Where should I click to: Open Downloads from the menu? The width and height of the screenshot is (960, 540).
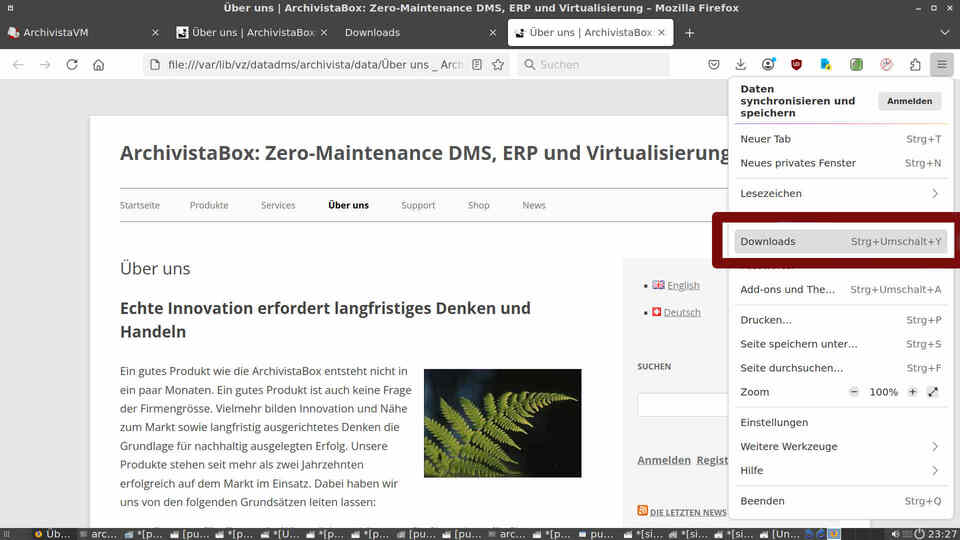pos(840,241)
